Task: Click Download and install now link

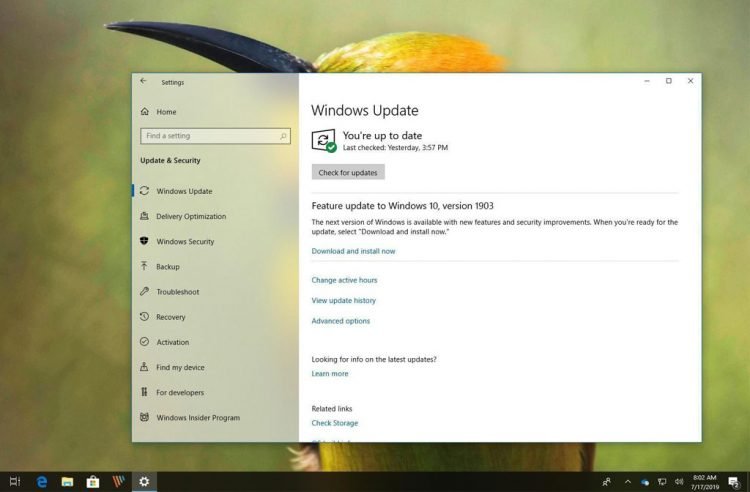Action: (x=353, y=251)
